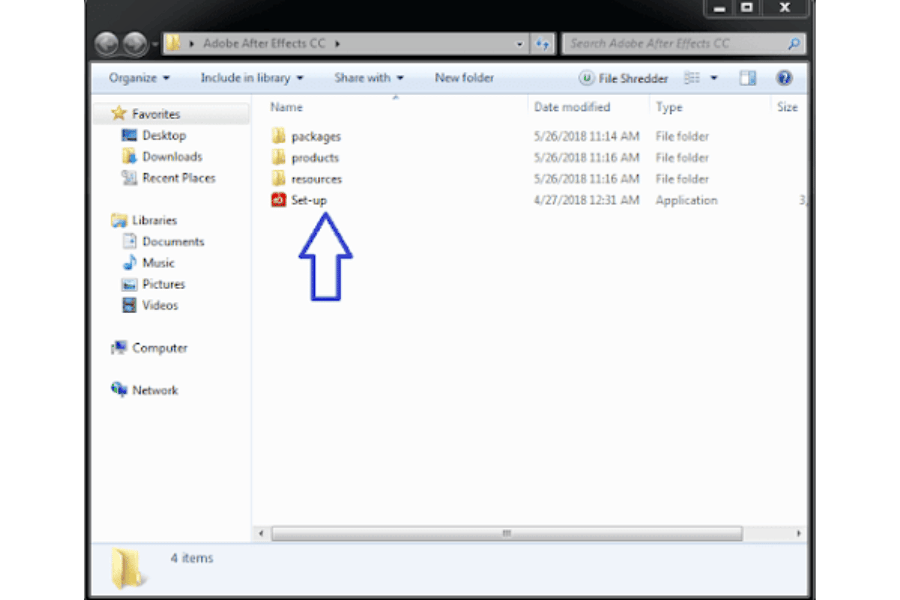Click the Help question mark icon
The height and width of the screenshot is (600, 900).
[784, 78]
